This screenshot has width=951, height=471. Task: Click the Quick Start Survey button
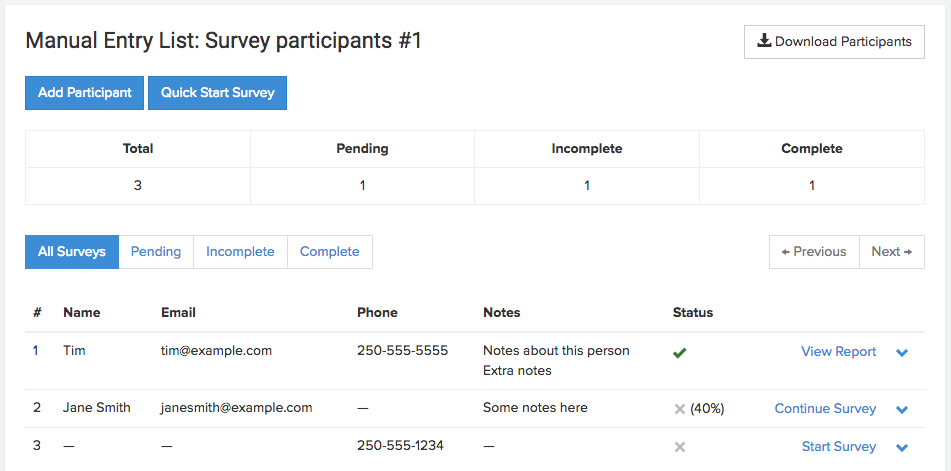217,93
